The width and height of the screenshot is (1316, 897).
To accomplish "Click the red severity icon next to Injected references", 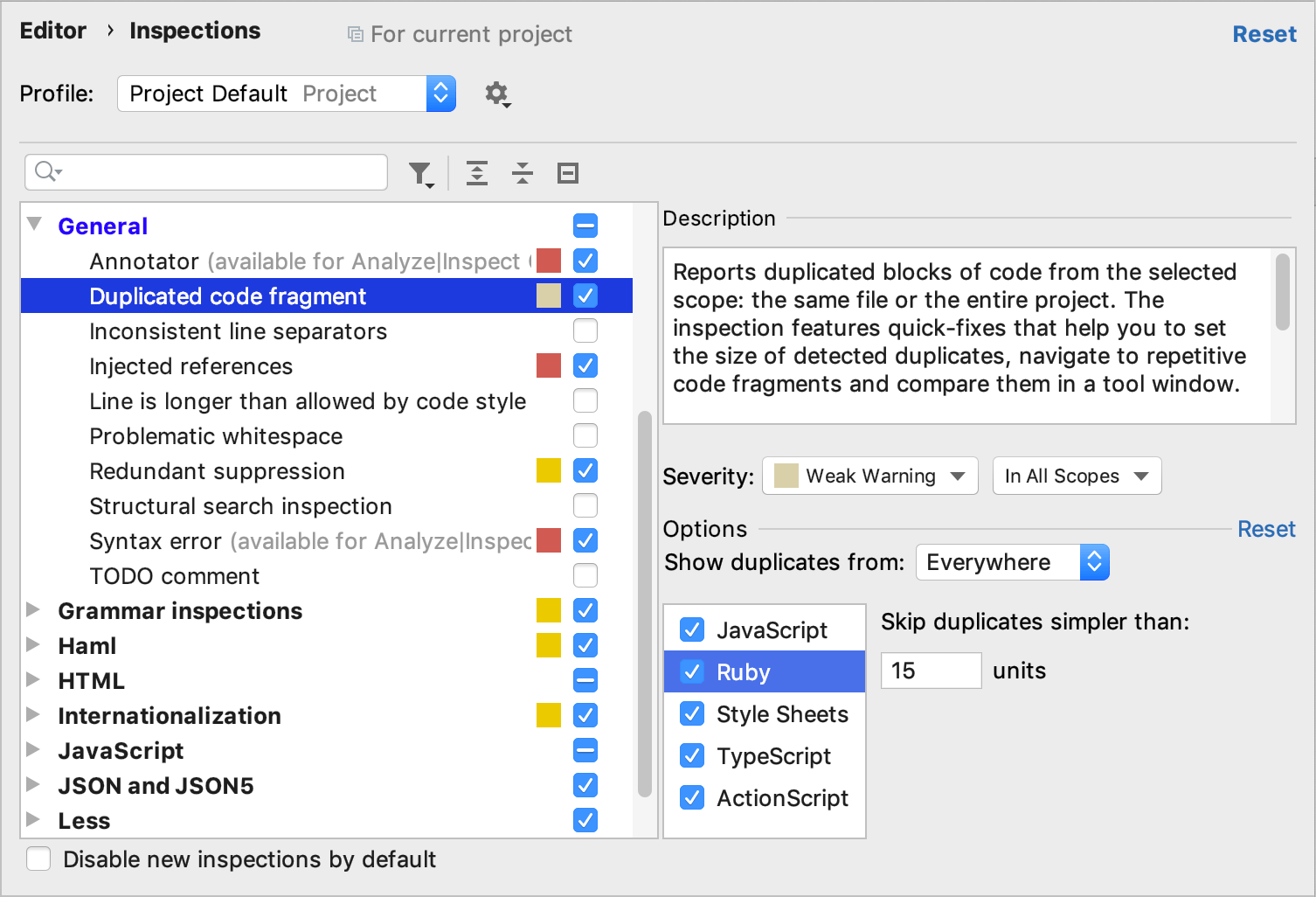I will (548, 365).
